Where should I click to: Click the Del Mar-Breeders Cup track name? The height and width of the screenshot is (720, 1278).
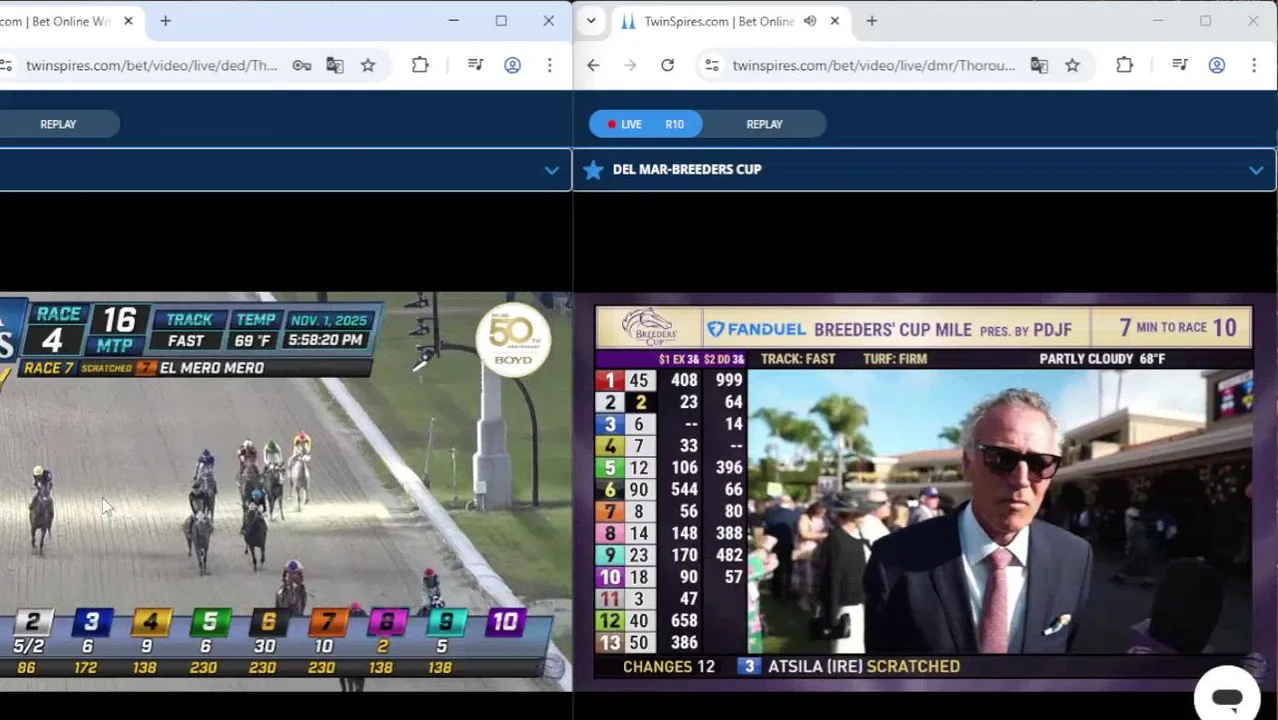tap(687, 169)
